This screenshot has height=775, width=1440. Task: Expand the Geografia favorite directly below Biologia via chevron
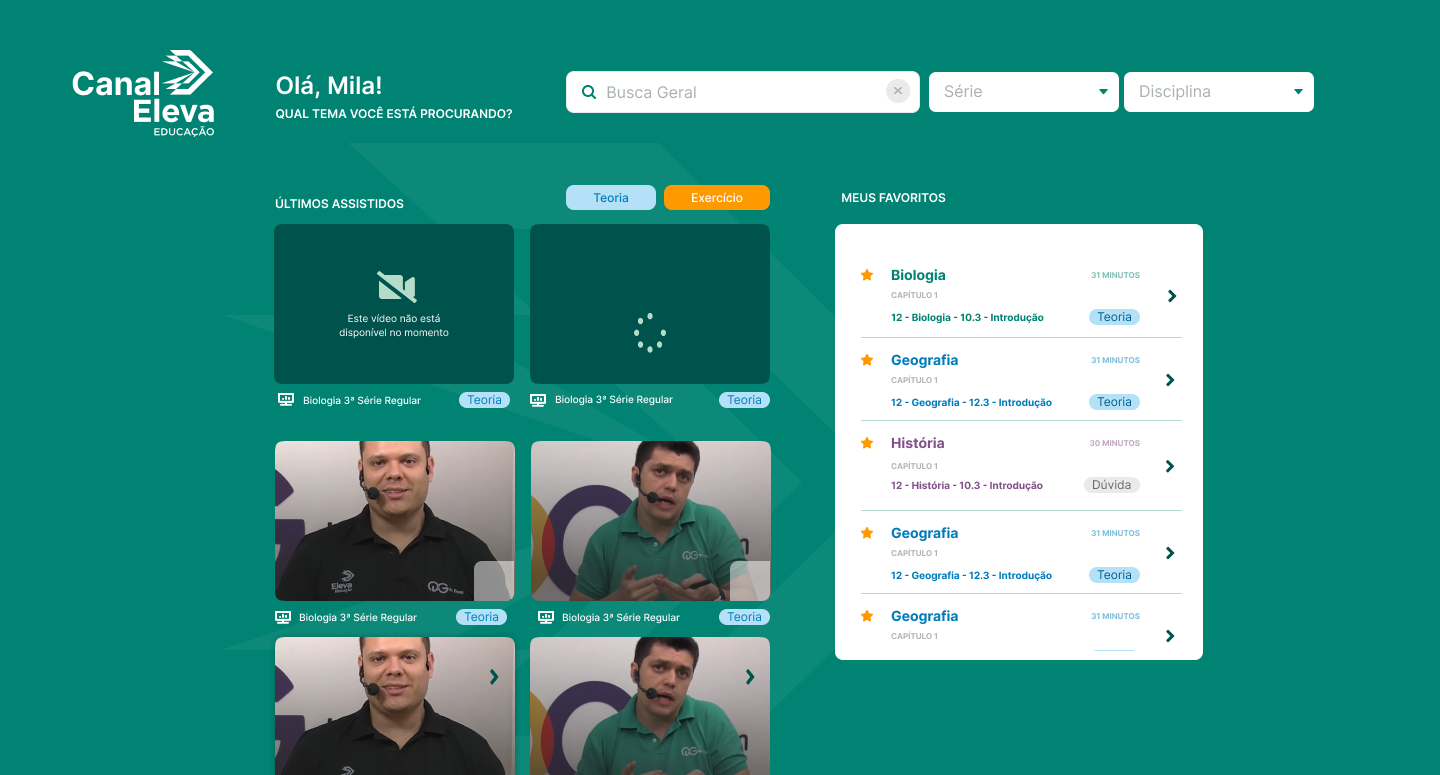tap(1172, 380)
